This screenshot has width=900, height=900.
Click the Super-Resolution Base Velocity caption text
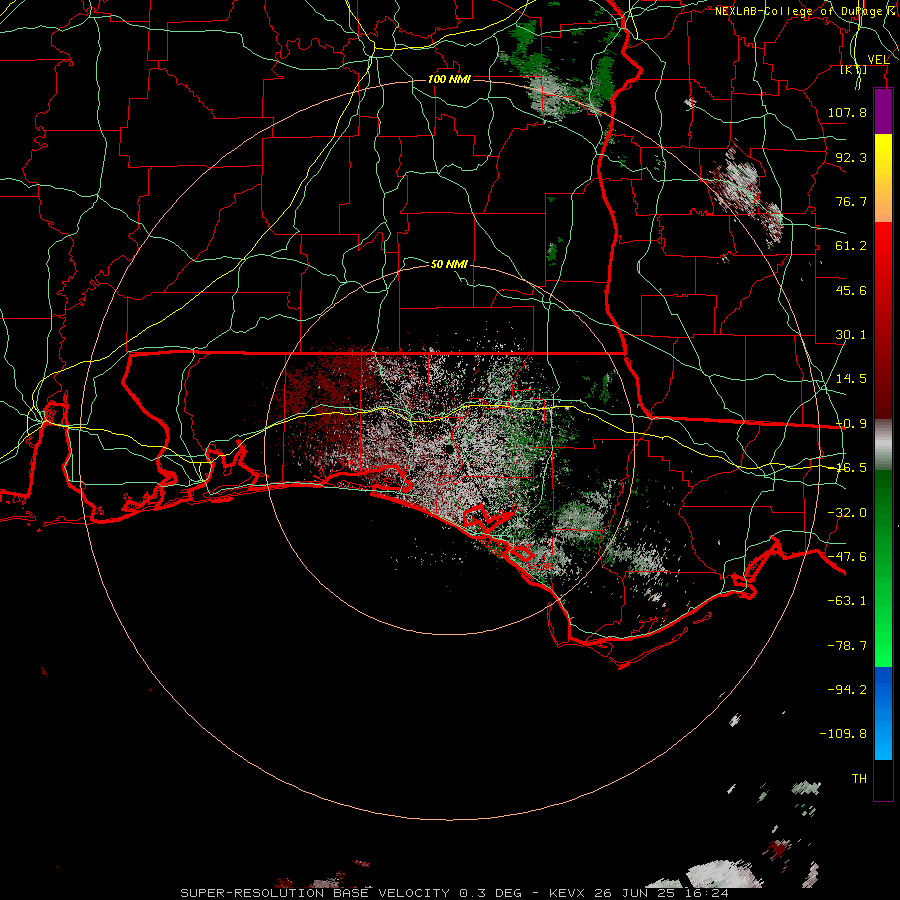point(455,893)
